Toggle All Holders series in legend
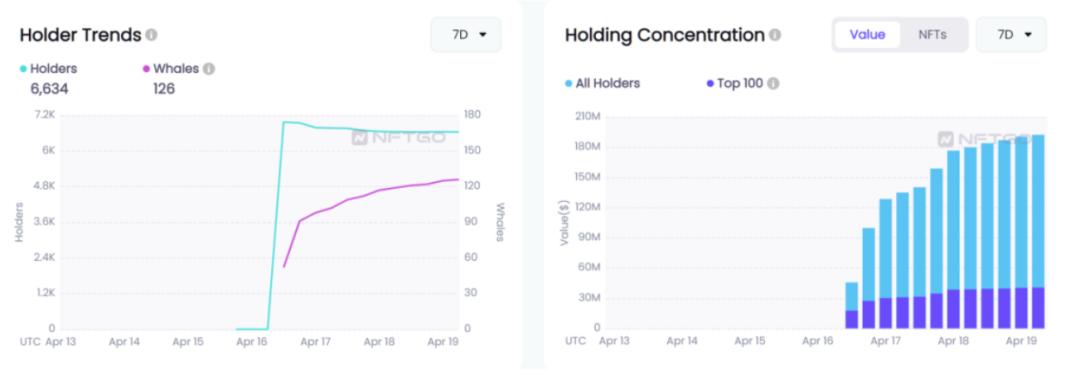This screenshot has width=1080, height=375. pos(603,83)
